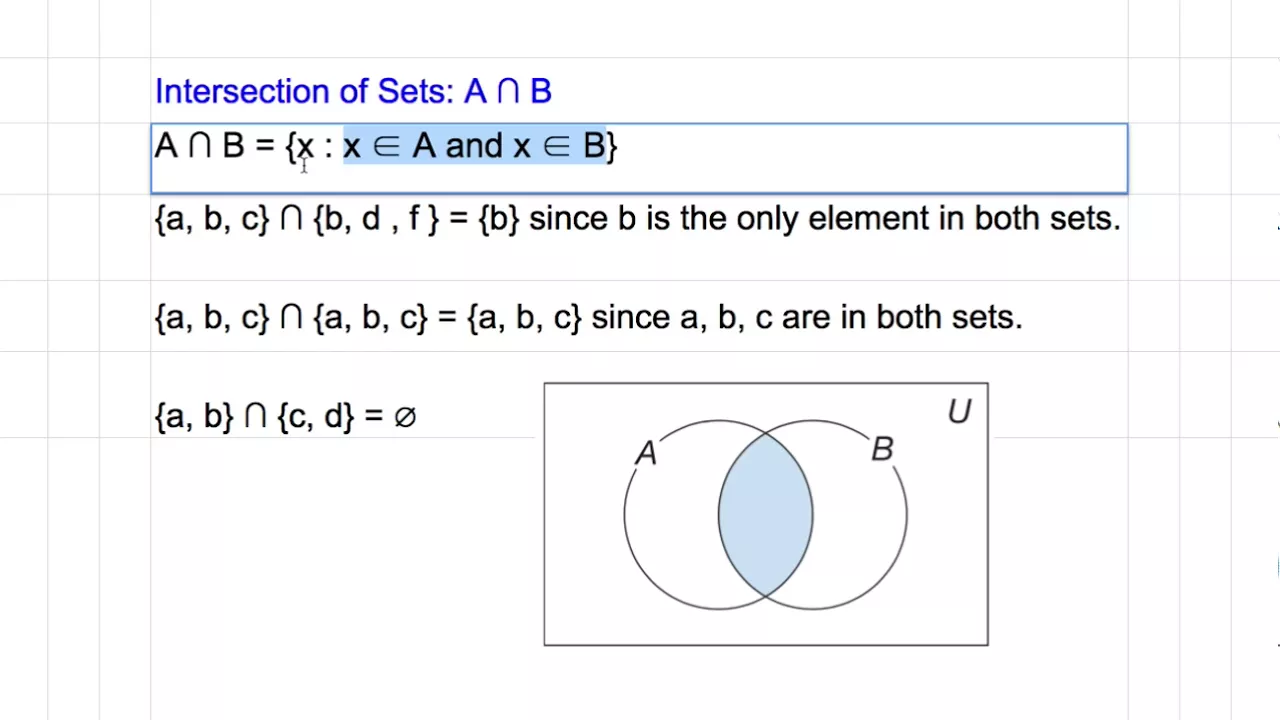1280x720 pixels.
Task: Click the letter A label on the Venn diagram
Action: [646, 454]
